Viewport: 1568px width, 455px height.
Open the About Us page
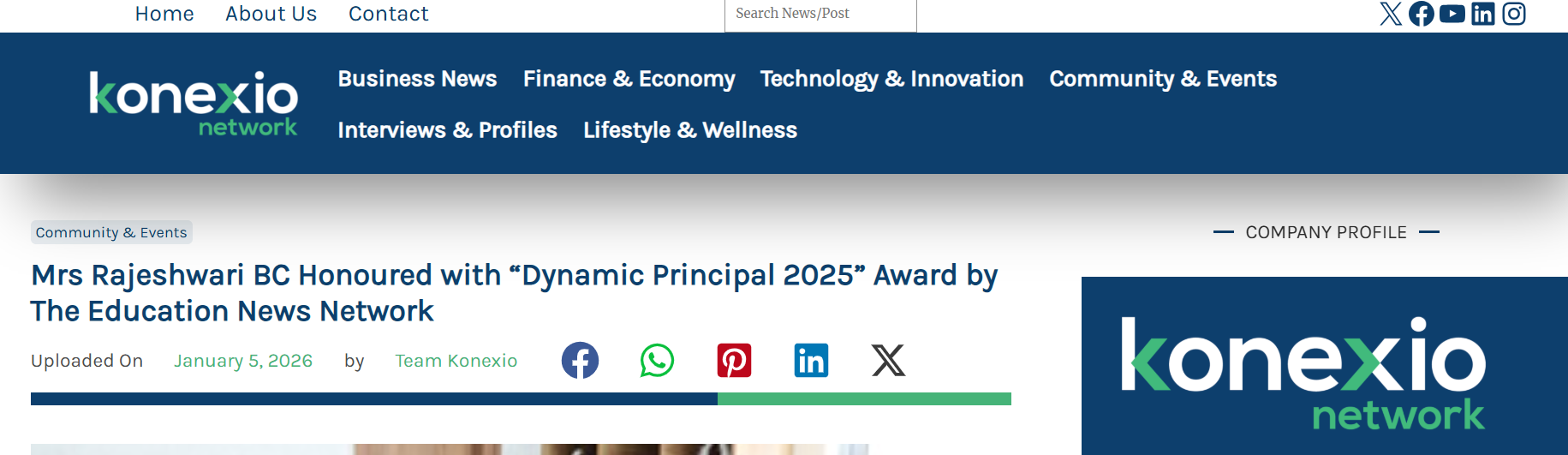271,14
